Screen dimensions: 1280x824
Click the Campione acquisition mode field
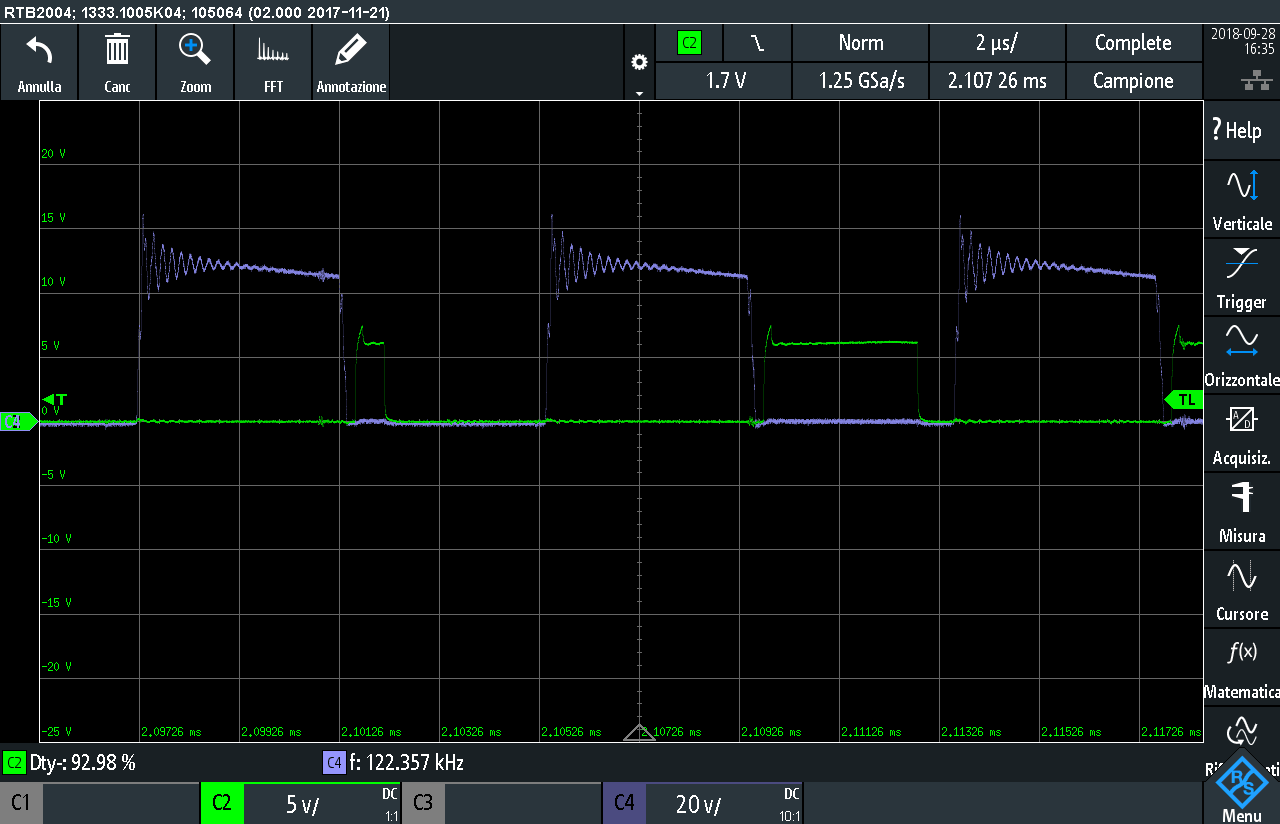(x=1134, y=81)
